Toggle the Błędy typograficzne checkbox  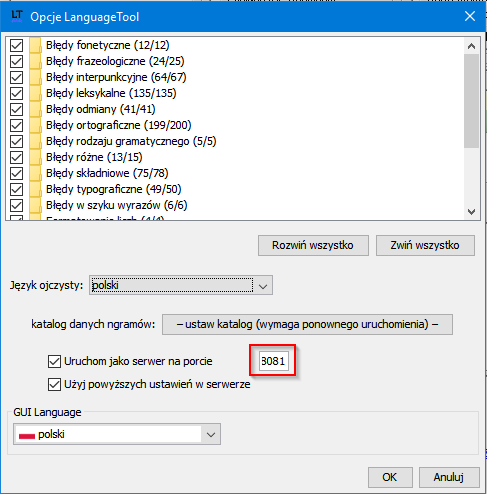click(16, 189)
